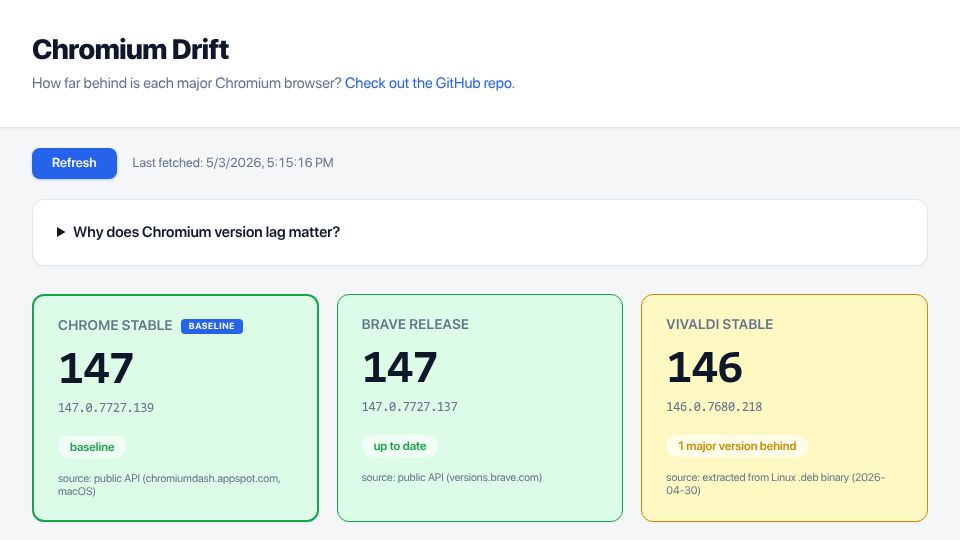This screenshot has width=960, height=540.
Task: Click the subtitle 'How far behind' text
Action: click(187, 83)
